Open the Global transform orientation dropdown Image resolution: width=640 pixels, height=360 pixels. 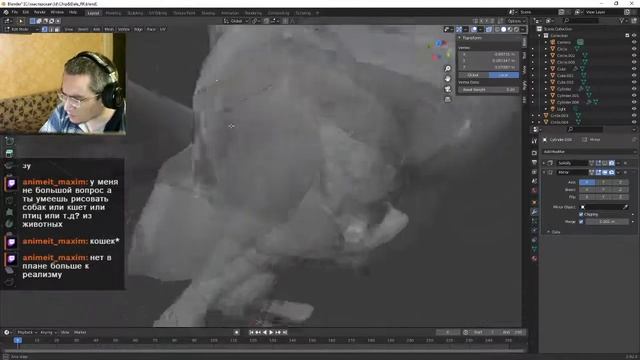(x=236, y=21)
